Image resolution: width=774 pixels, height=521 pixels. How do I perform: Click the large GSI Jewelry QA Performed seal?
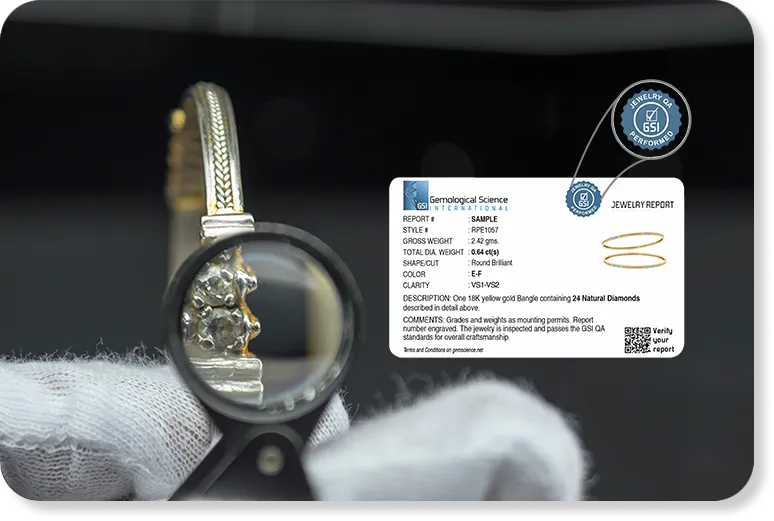(x=651, y=119)
